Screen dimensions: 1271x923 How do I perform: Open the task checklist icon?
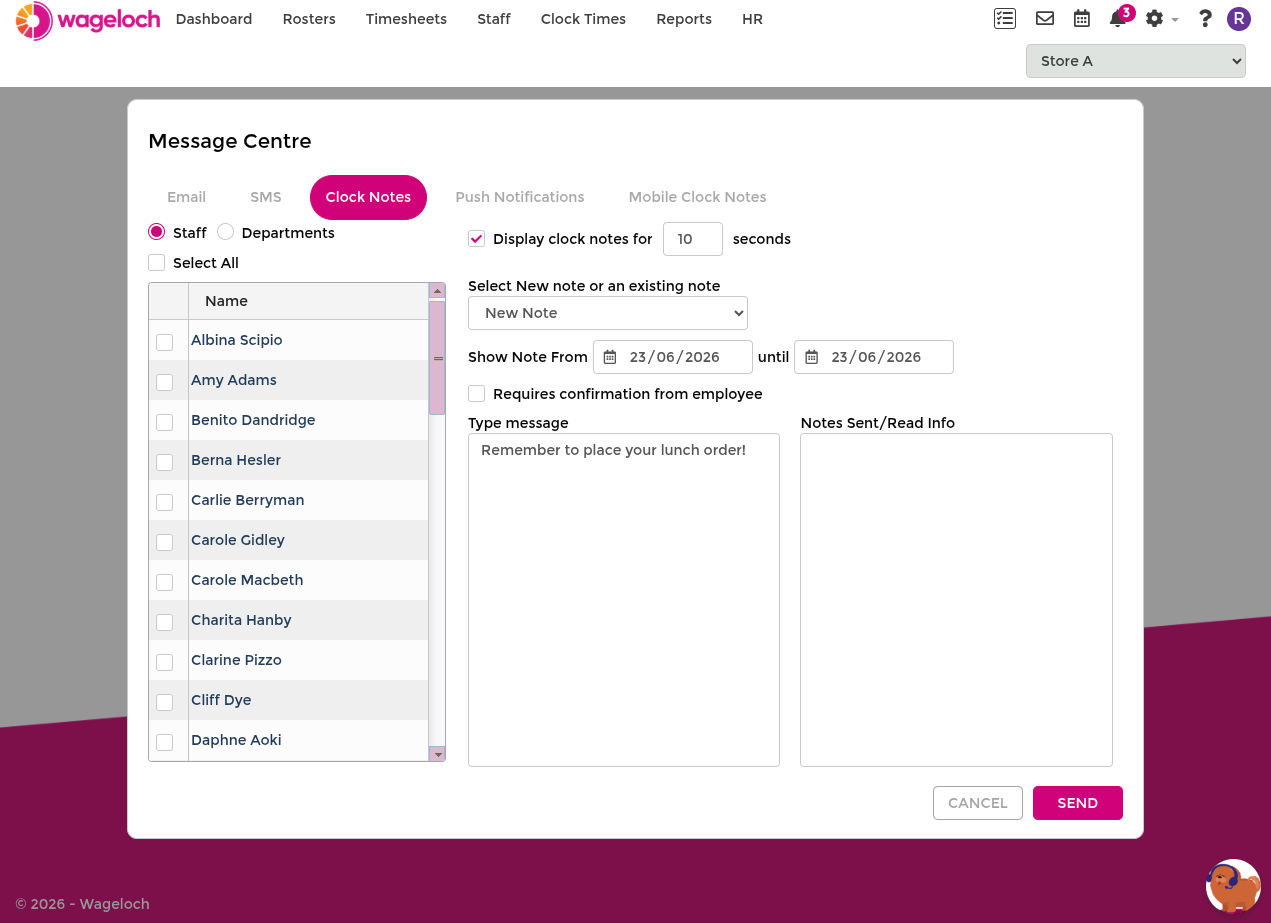click(1005, 18)
